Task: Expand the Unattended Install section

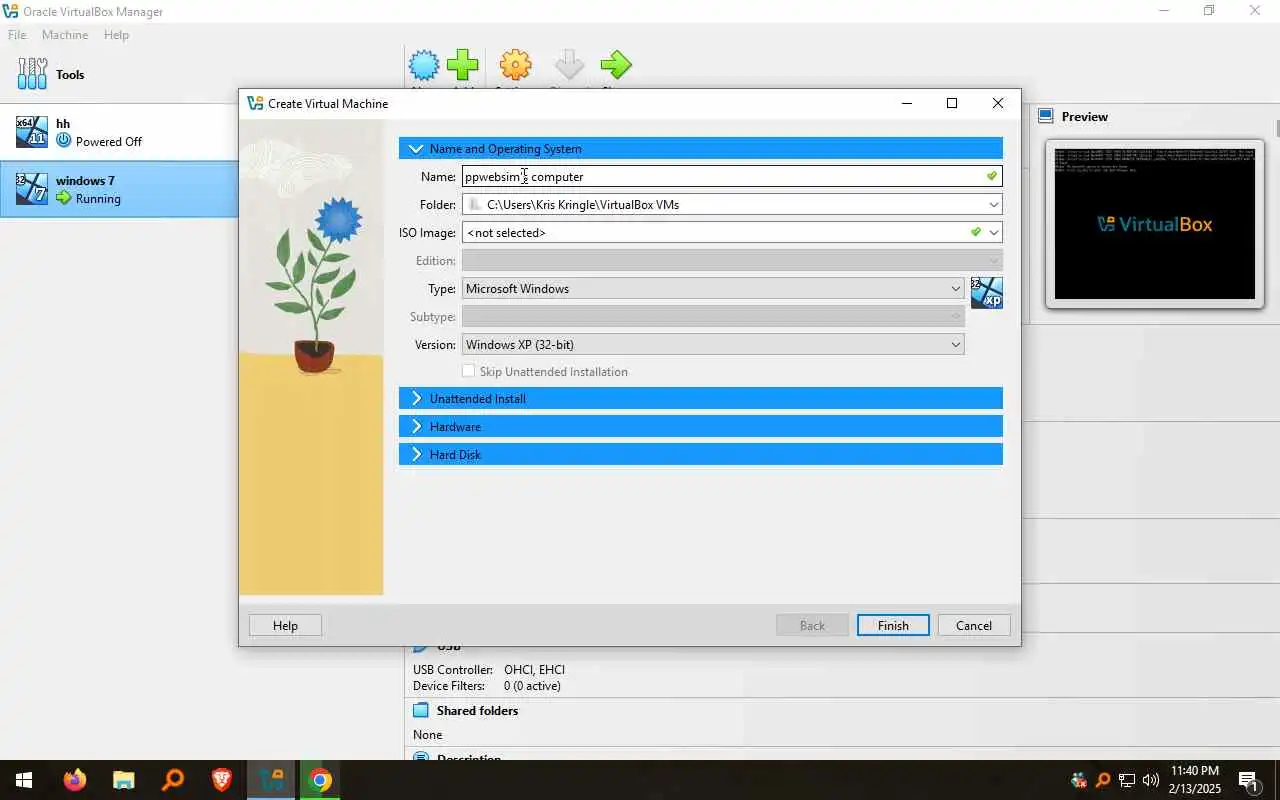Action: point(701,398)
